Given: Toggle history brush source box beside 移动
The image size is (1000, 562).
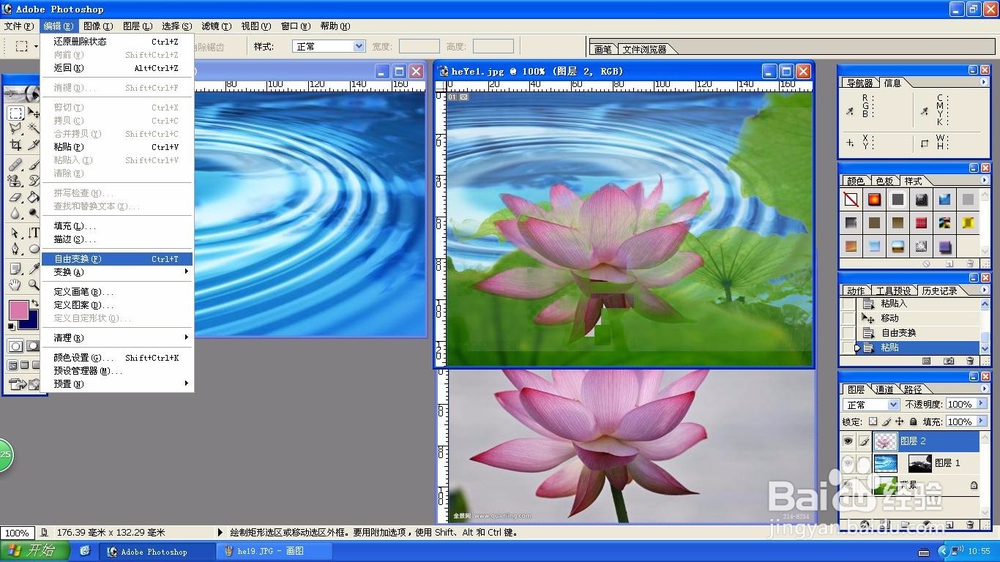Looking at the screenshot, I should point(848,318).
